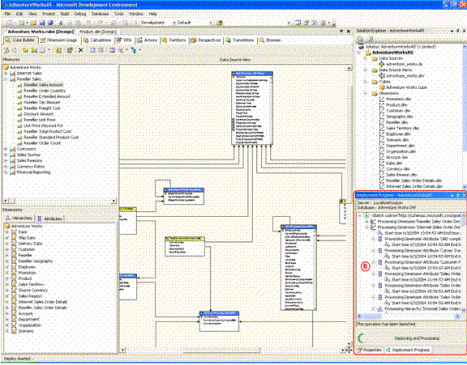Switch to the Partitions tab
Image resolution: width=467 pixels, height=365 pixels.
tap(174, 40)
